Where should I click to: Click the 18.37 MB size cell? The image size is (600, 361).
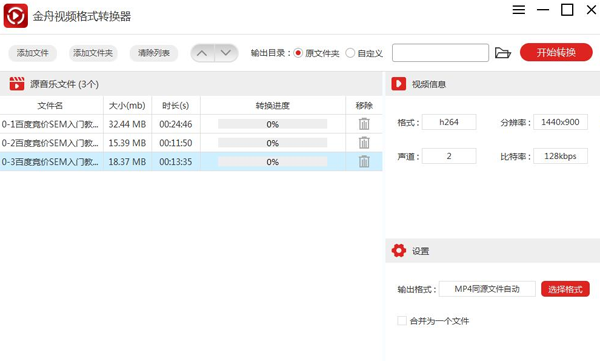tap(127, 162)
